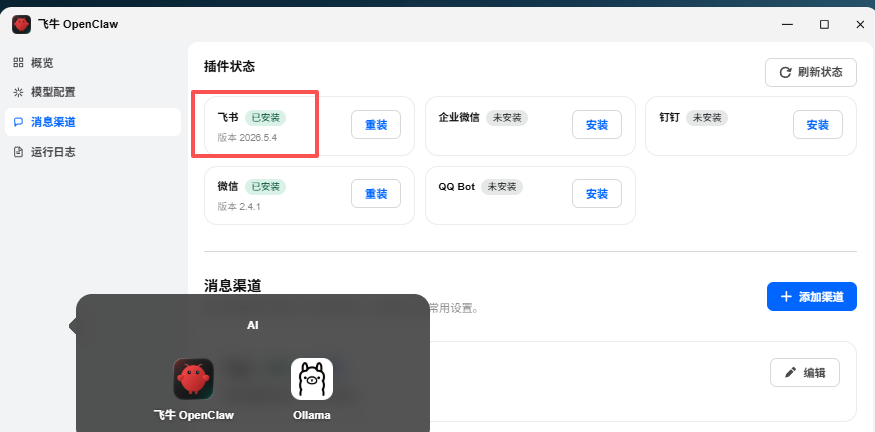Close the 飞牛 OpenClaw window
This screenshot has height=432, width=875.
(x=860, y=25)
